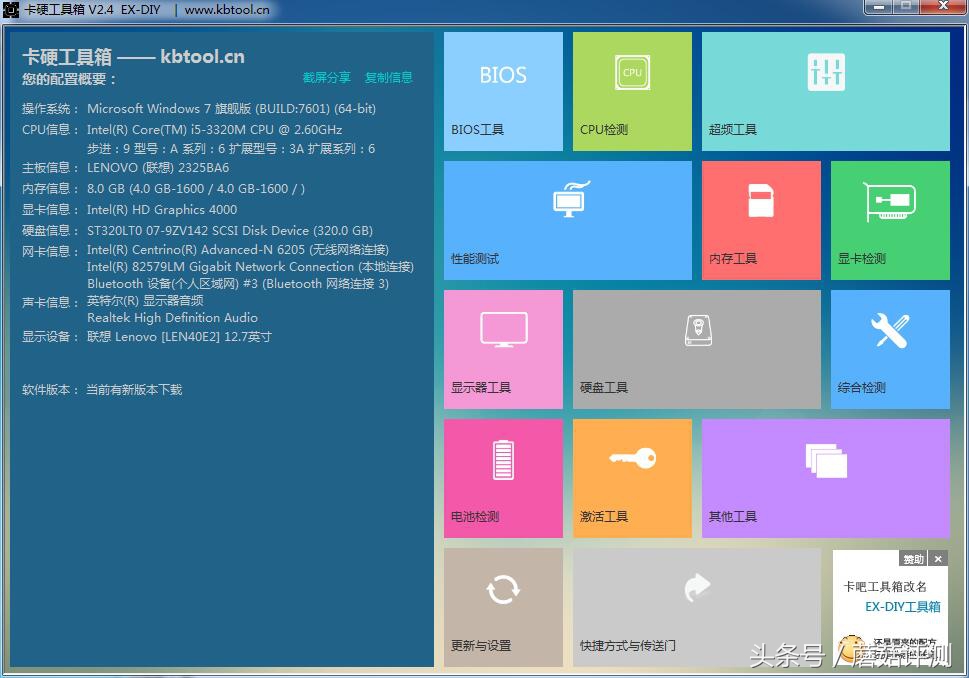This screenshot has height=678, width=969.
Task: Open the BIOS工具 (BIOS Tools) tile
Action: 503,90
